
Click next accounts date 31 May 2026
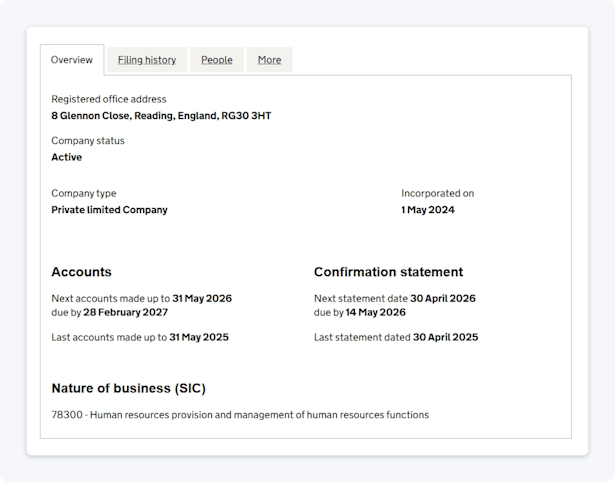[202, 298]
